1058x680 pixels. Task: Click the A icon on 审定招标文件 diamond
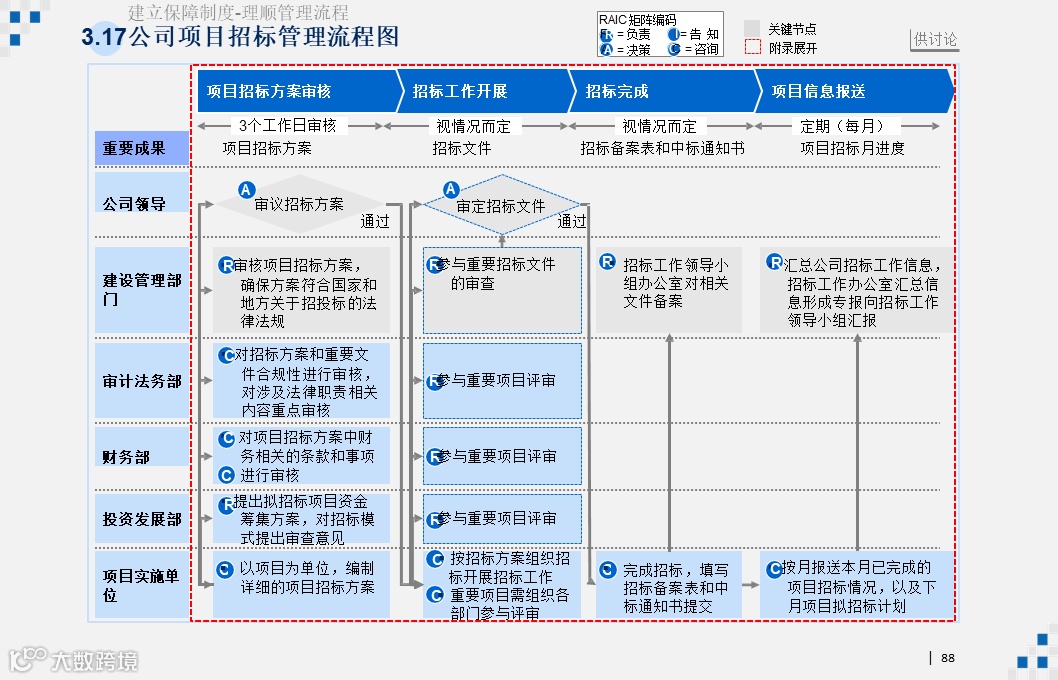click(x=451, y=190)
